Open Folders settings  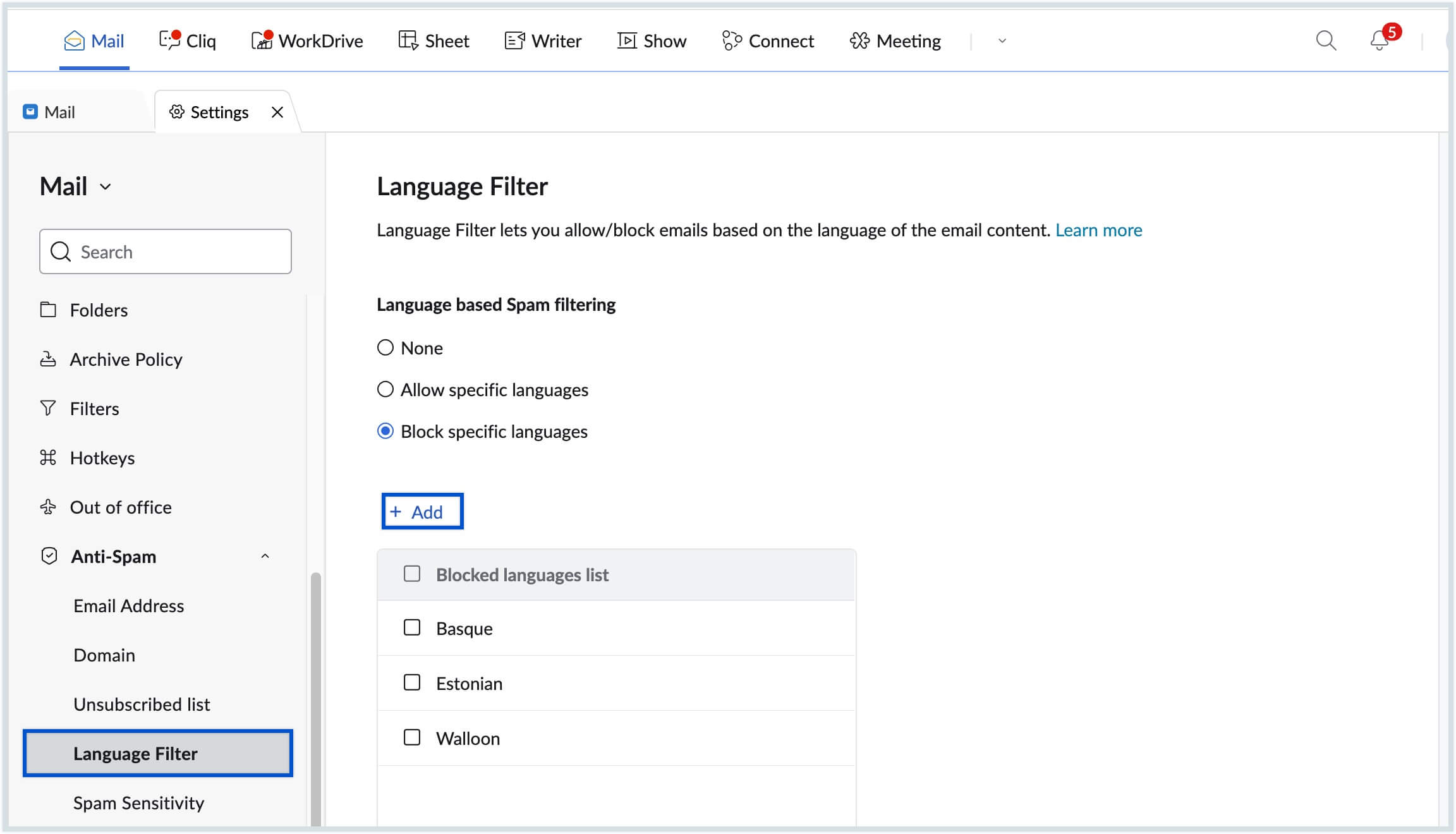coord(99,310)
